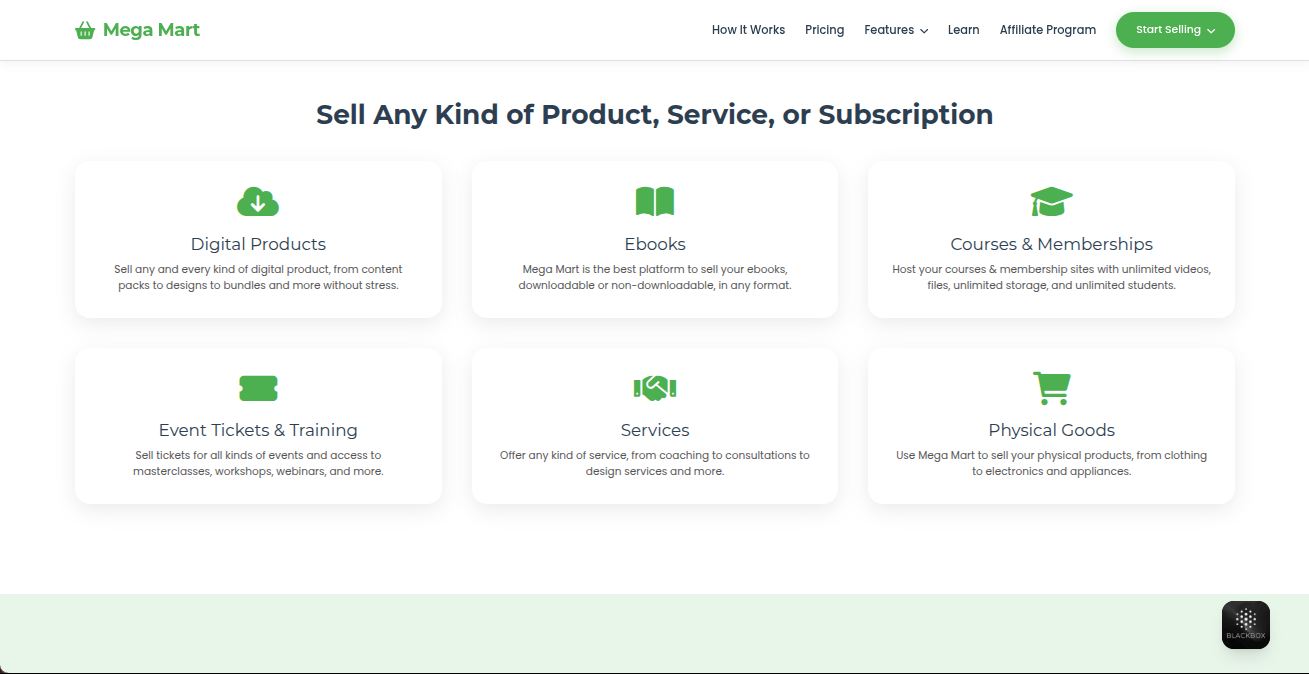Click the ticket icon
1309x674 pixels.
coord(258,388)
